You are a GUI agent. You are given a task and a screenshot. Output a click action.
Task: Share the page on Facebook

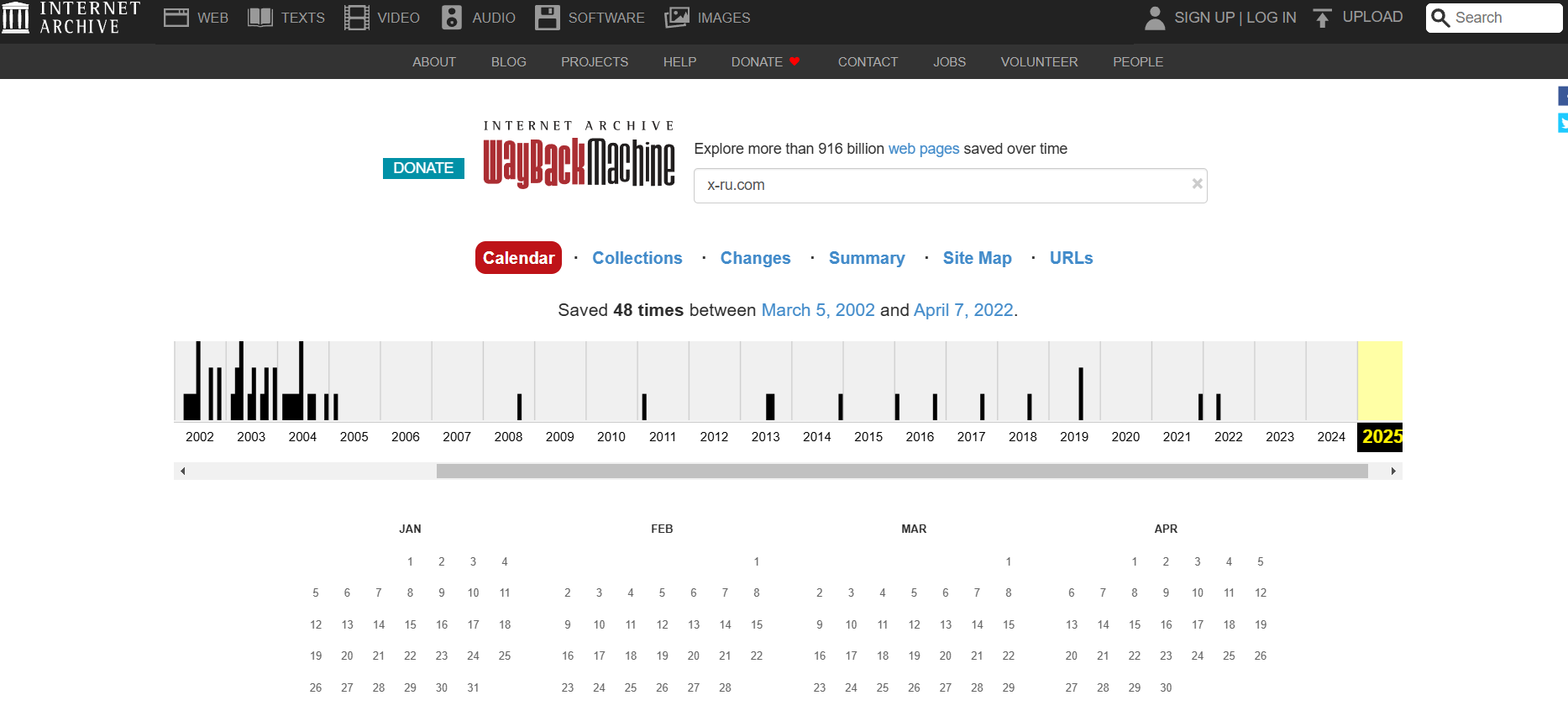point(1563,96)
